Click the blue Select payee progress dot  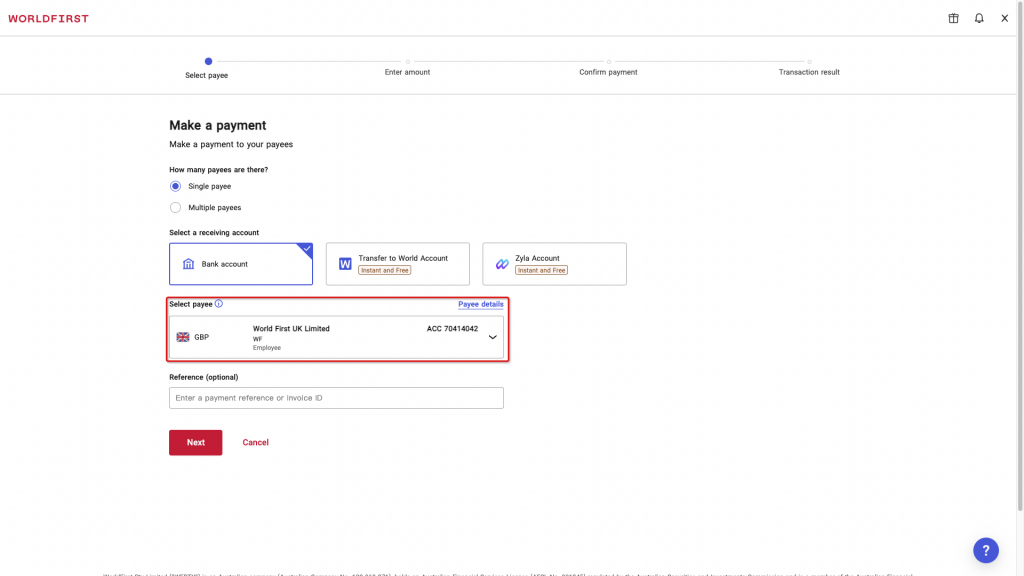tap(206, 60)
